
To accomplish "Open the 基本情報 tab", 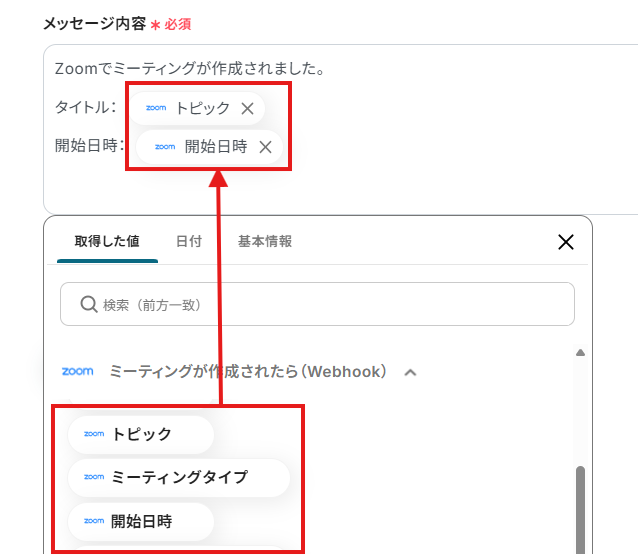I will coord(265,241).
